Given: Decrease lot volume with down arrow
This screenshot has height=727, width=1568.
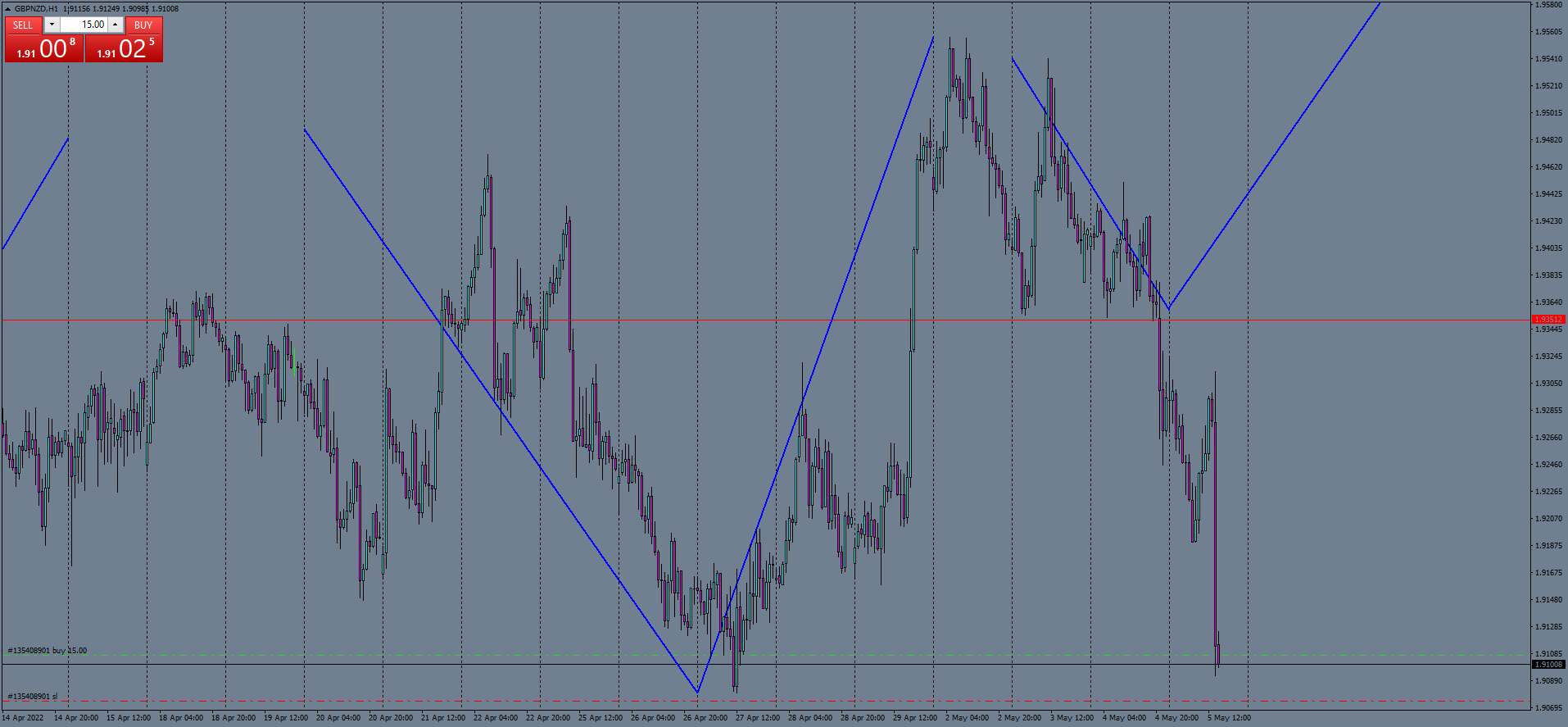Looking at the screenshot, I should click(x=52, y=25).
